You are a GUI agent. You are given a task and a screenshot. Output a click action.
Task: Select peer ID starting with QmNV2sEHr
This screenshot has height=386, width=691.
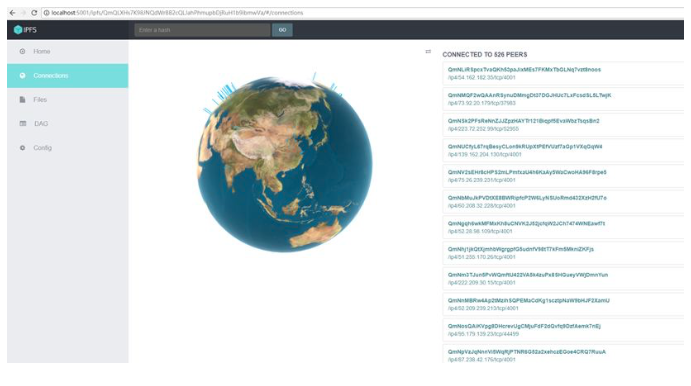(x=527, y=172)
